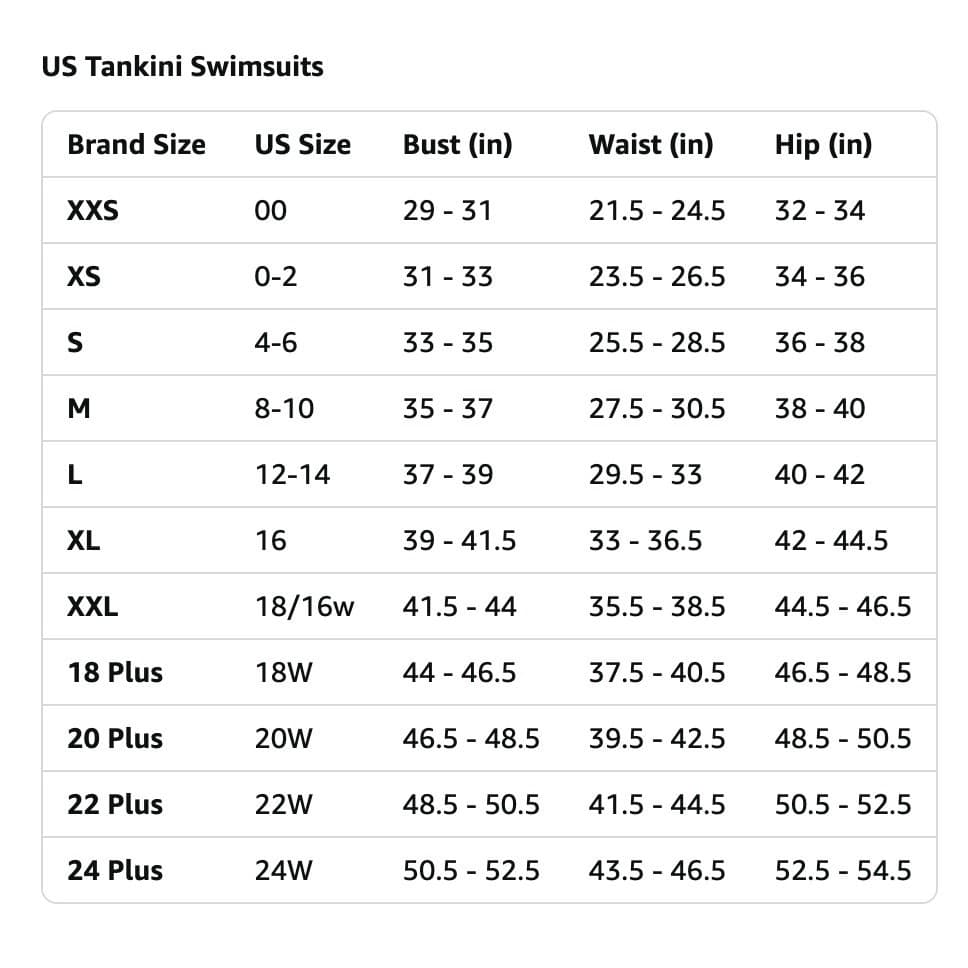The height and width of the screenshot is (968, 968).
Task: Click the 22 Plus row label
Action: pos(115,804)
